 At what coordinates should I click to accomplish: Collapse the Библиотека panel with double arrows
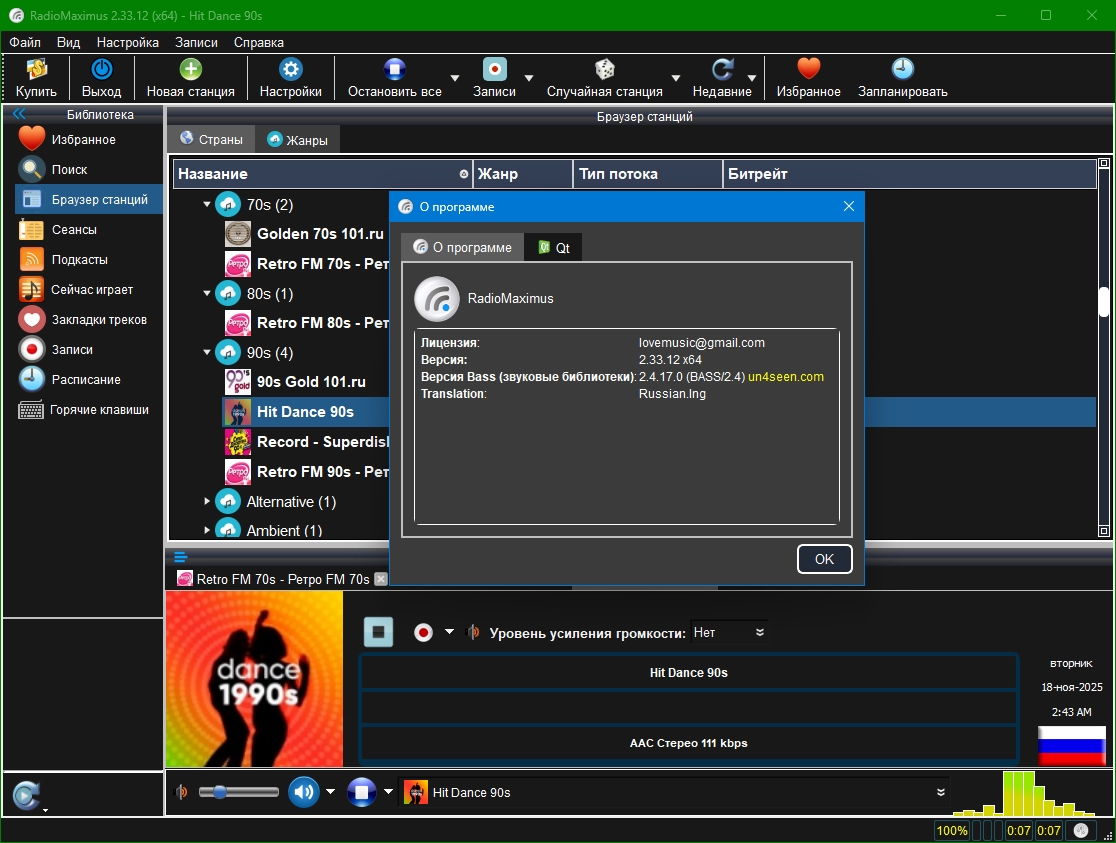(x=19, y=114)
